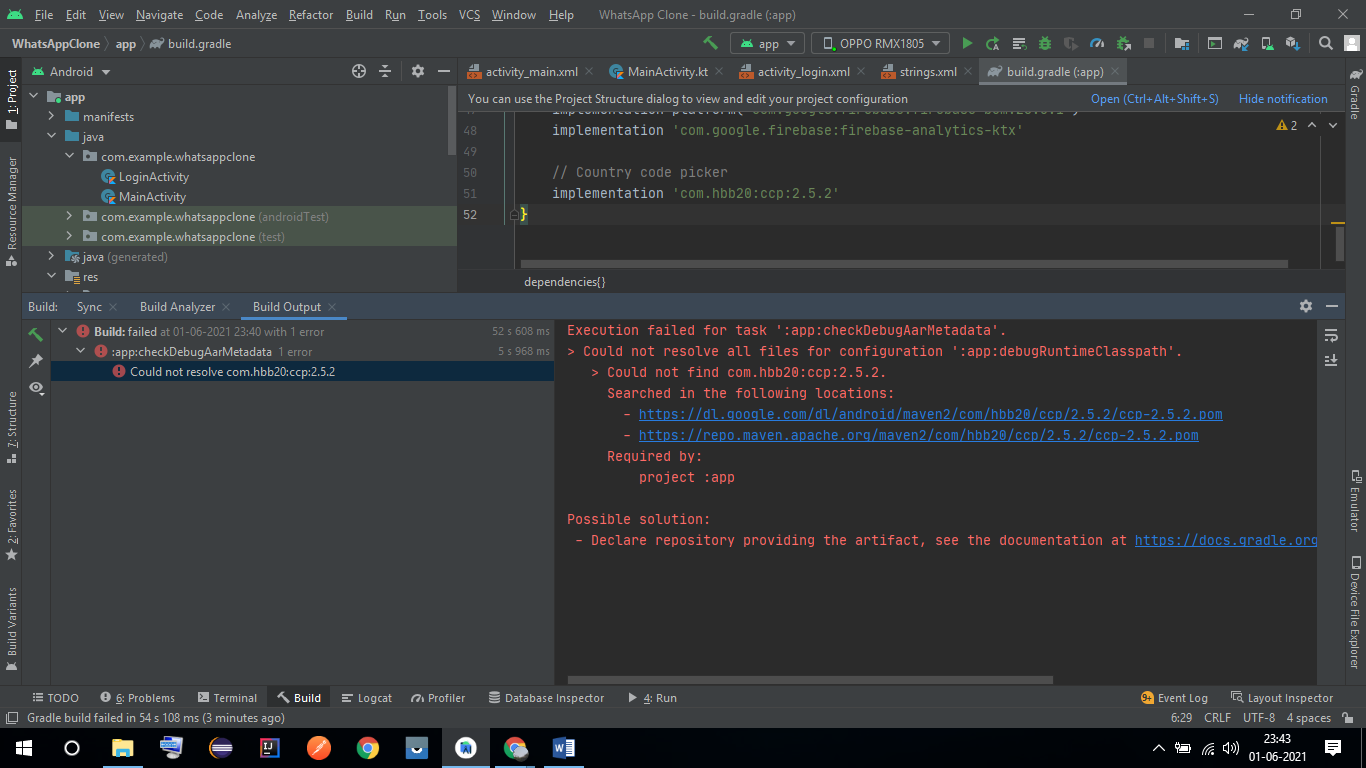Open the repo.maven.apache.org pom link
Screen dimensions: 1366x768
[x=918, y=435]
